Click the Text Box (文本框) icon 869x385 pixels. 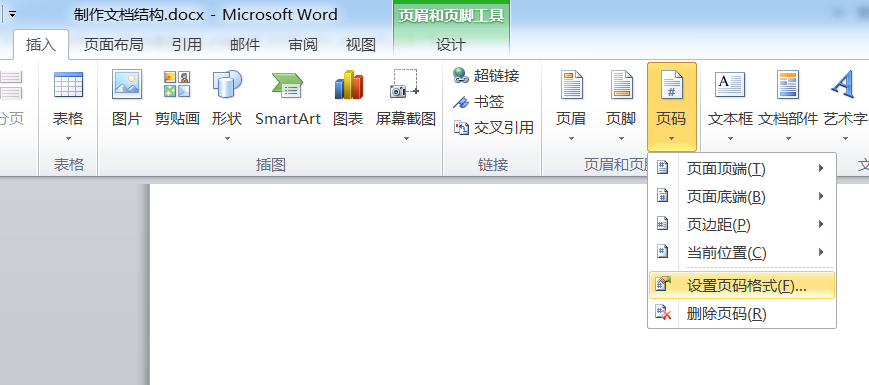[729, 85]
